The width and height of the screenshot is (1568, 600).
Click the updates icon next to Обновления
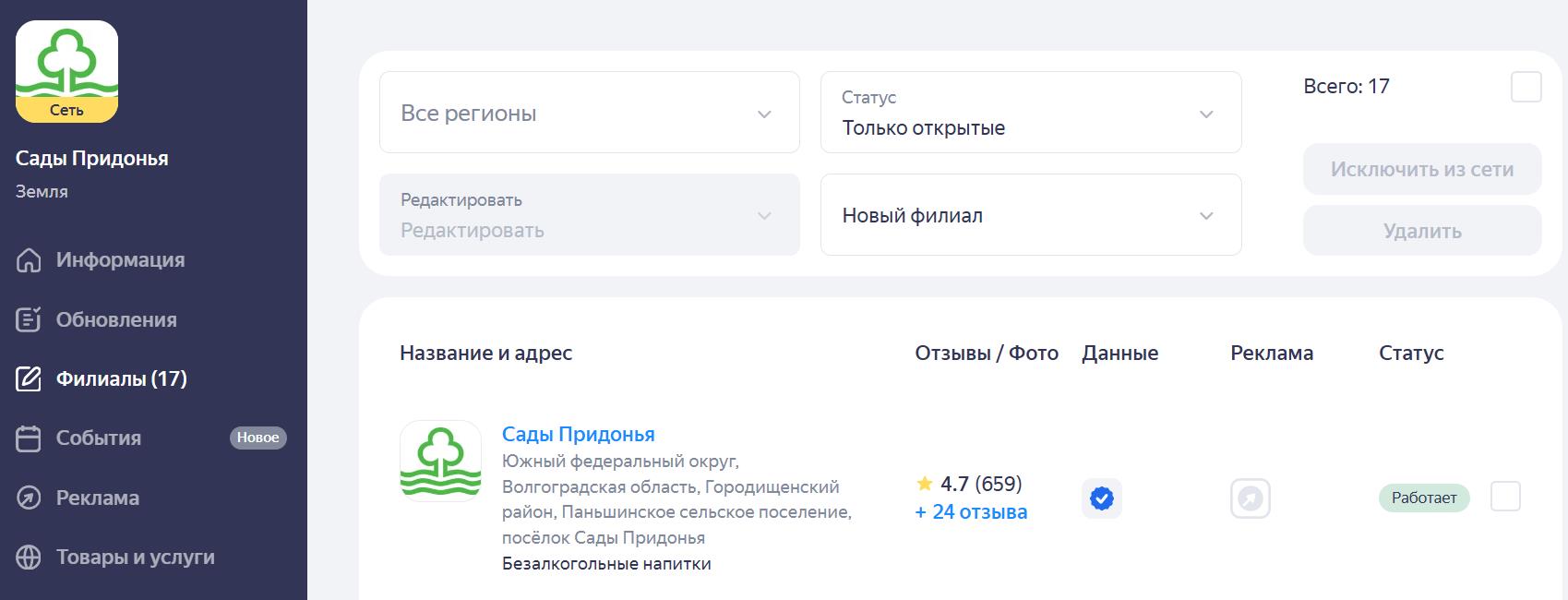(x=29, y=319)
